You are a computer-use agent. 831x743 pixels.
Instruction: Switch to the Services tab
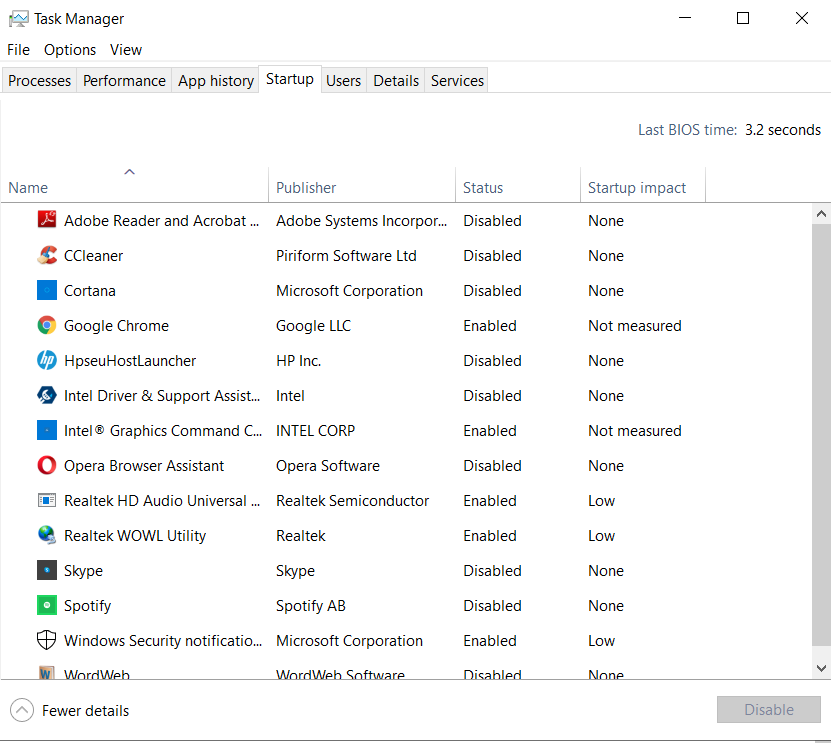click(x=457, y=81)
